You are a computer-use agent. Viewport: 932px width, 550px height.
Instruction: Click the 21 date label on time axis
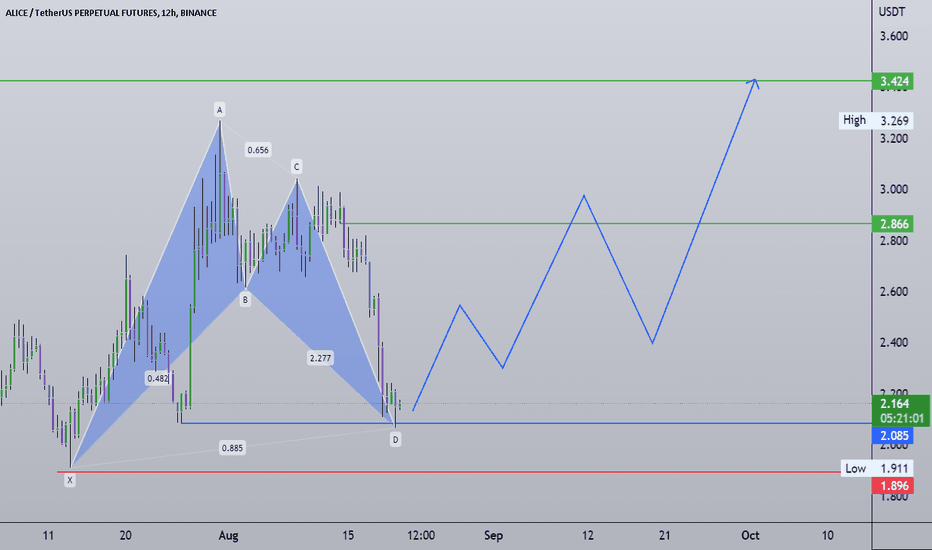click(x=665, y=535)
